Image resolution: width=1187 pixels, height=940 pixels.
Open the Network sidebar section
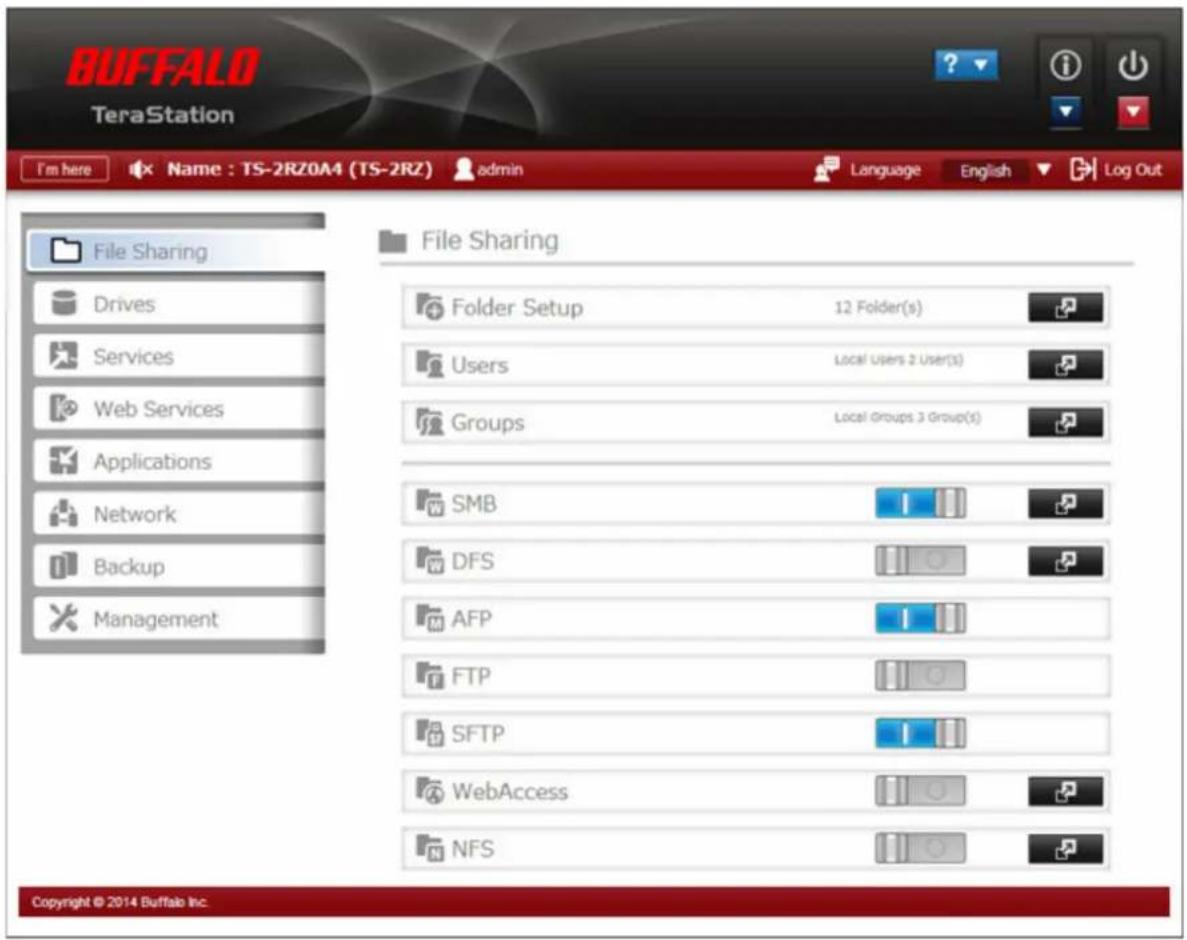179,514
